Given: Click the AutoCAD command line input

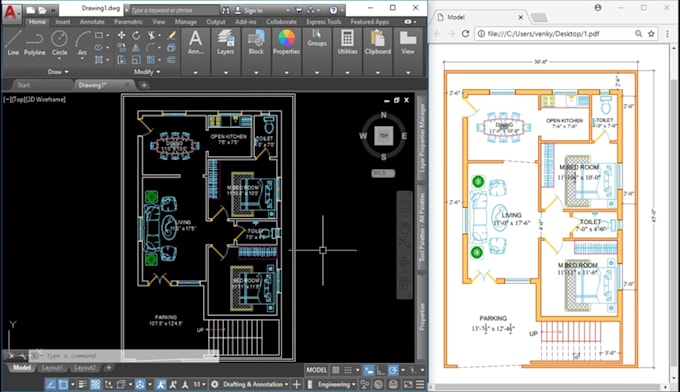Looking at the screenshot, I should tap(124, 356).
